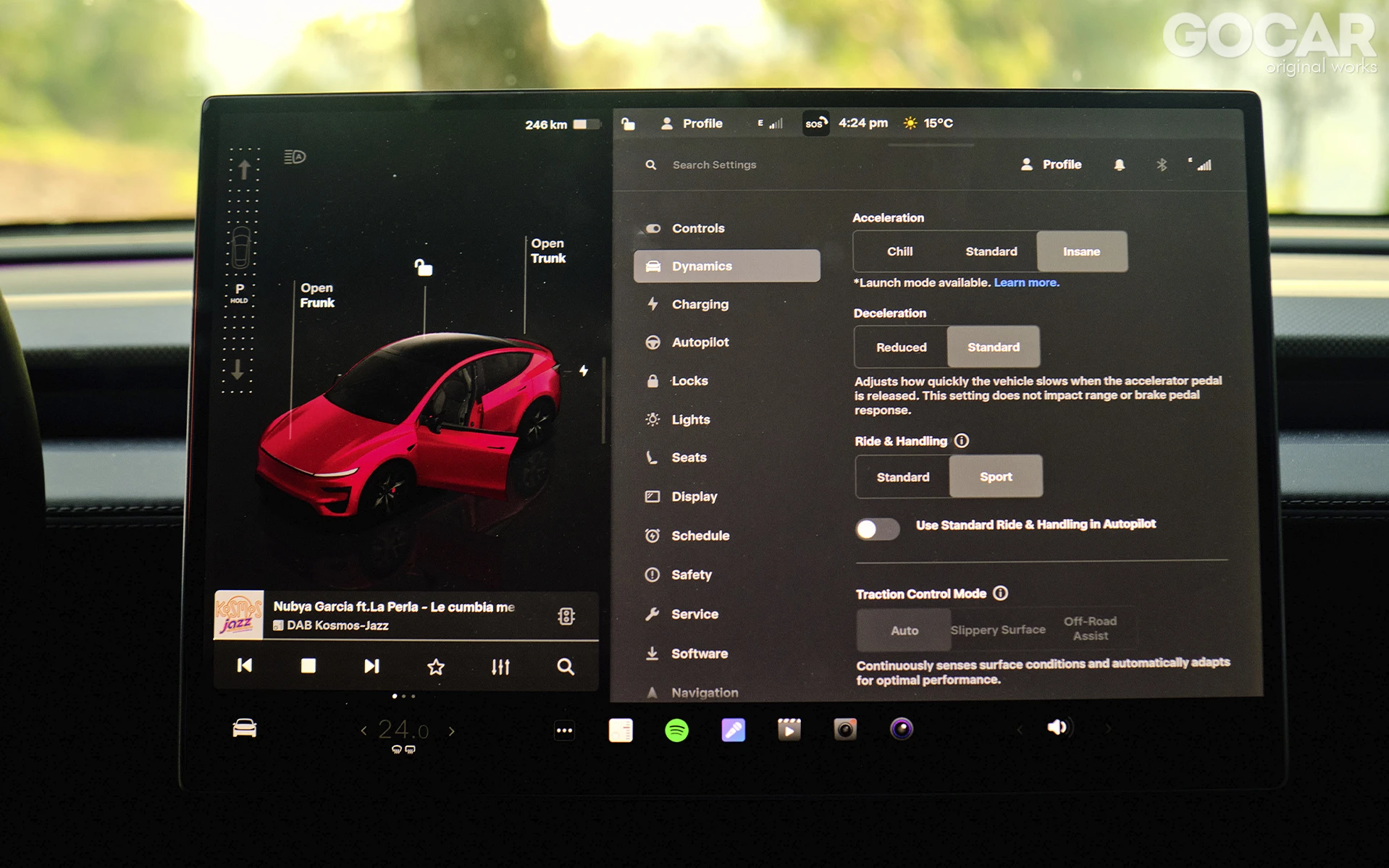Open the Spotify app in the dock
The height and width of the screenshot is (868, 1389).
(676, 730)
